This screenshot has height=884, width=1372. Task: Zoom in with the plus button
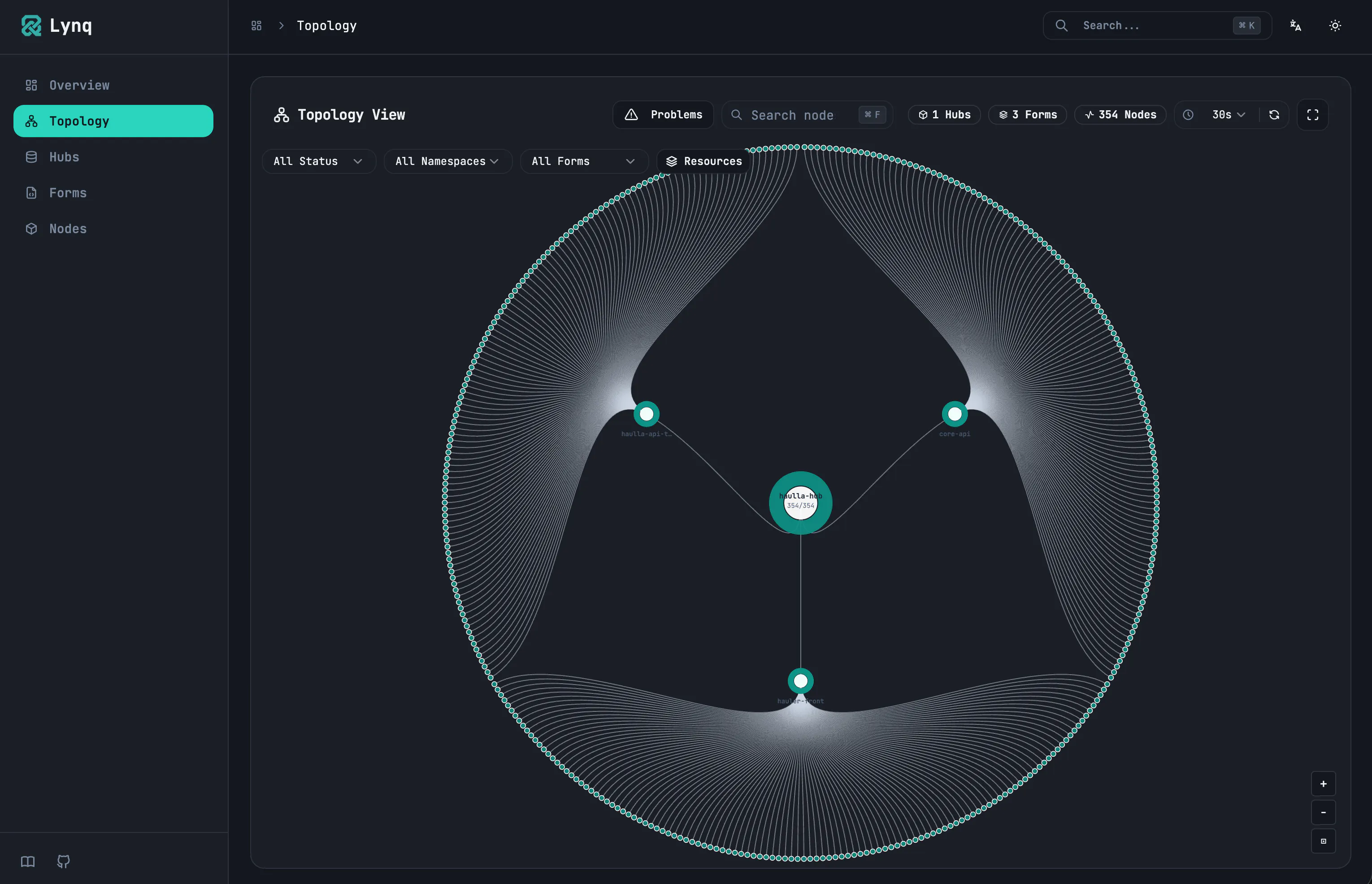1323,784
